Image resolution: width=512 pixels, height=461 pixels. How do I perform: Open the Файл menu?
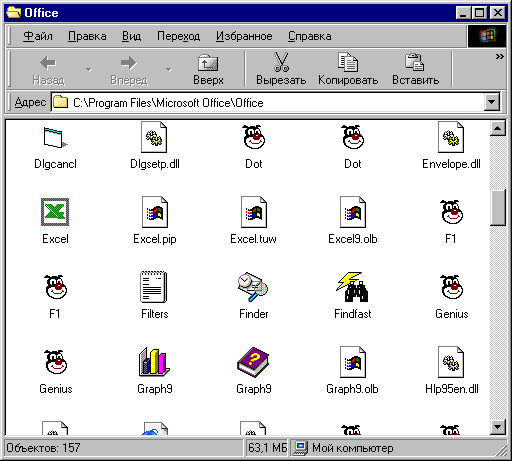[38, 36]
